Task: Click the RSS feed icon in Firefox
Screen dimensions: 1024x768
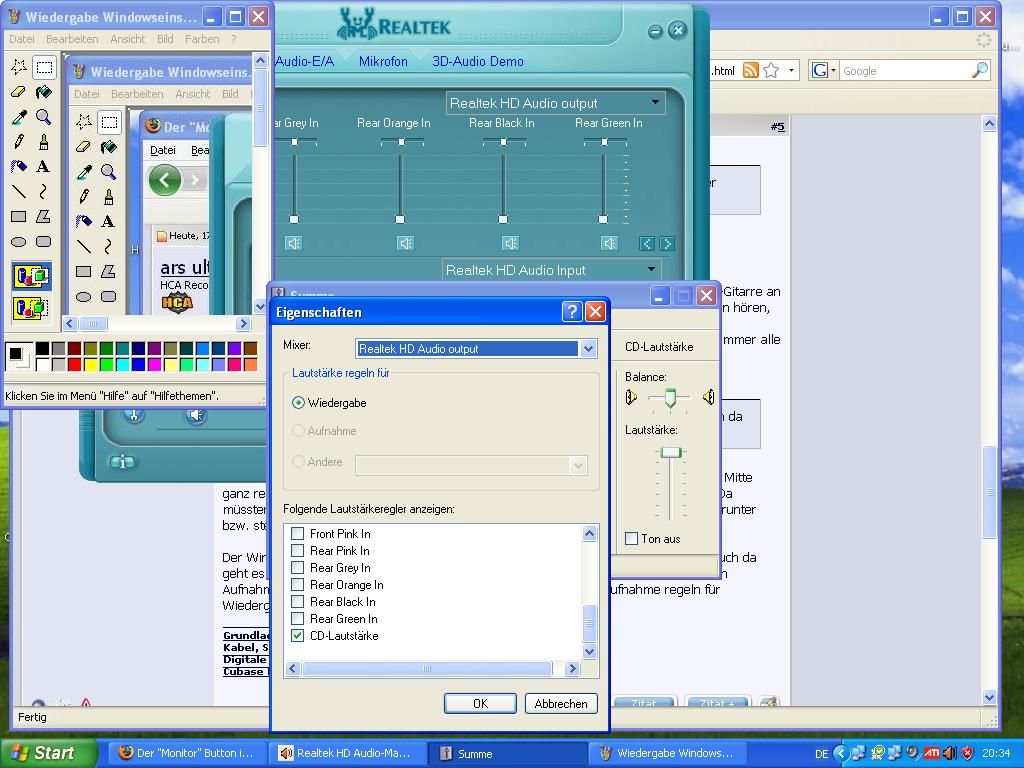Action: point(751,70)
